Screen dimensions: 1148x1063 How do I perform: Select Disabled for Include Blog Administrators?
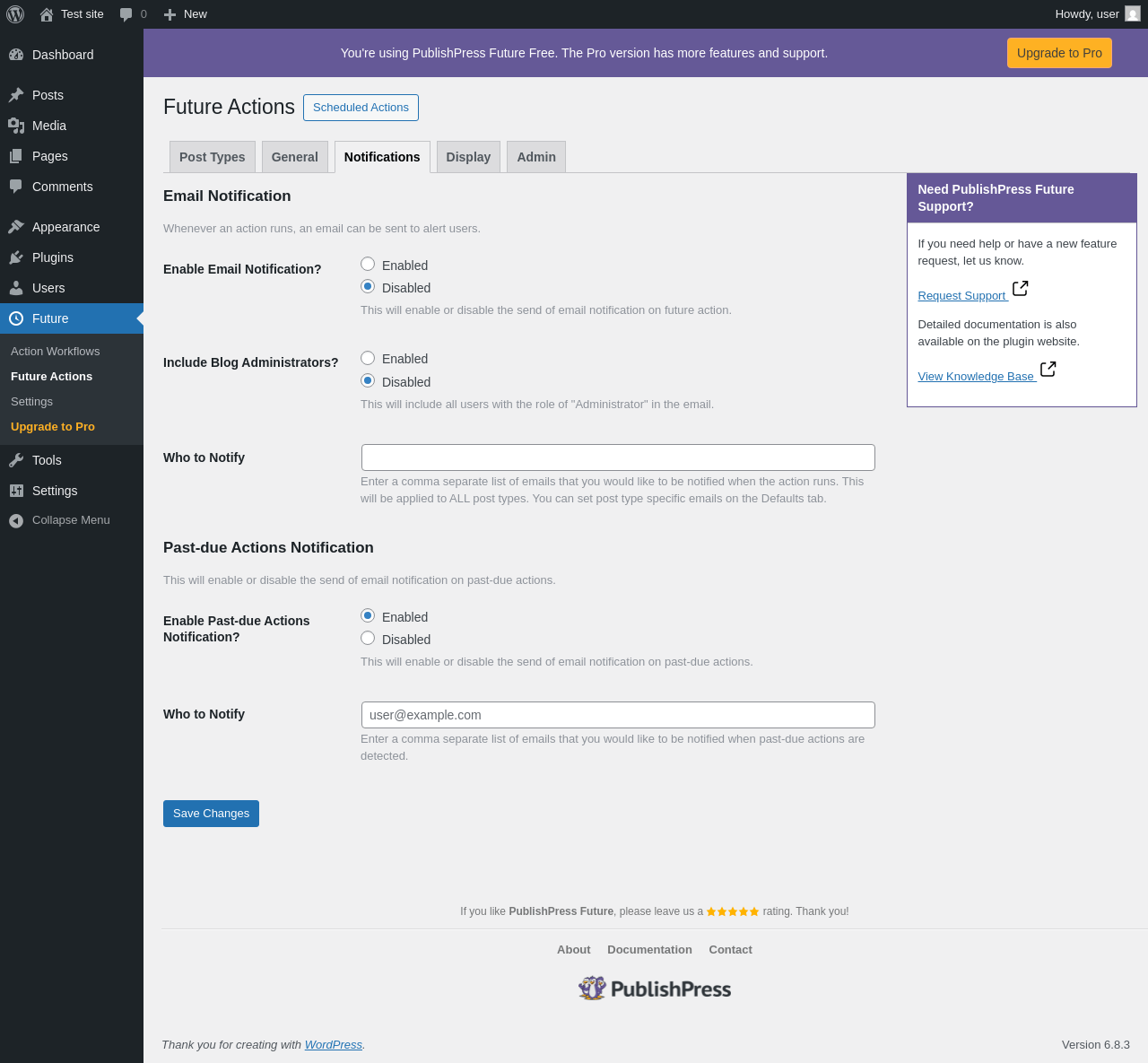[368, 380]
